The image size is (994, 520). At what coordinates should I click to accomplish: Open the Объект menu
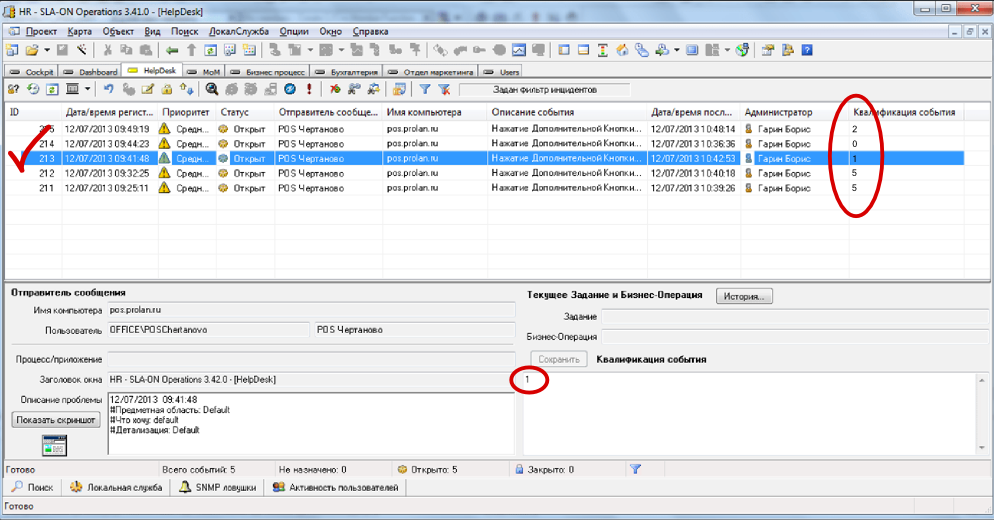(118, 31)
